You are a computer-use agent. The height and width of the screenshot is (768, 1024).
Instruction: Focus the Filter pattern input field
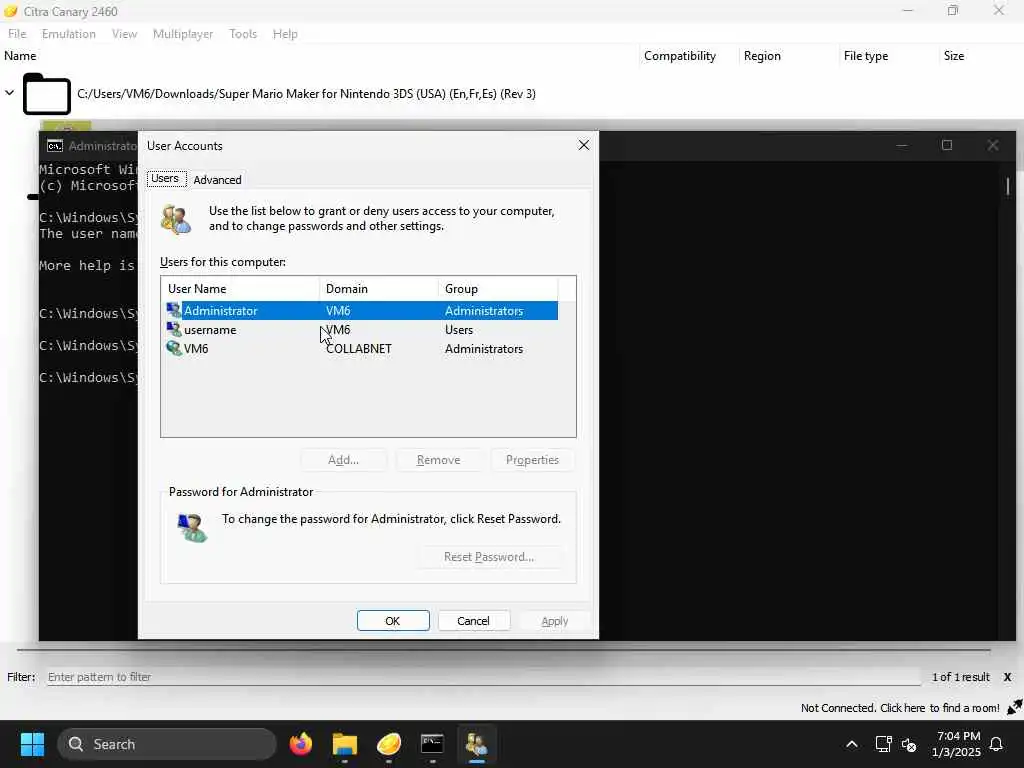[x=483, y=677]
